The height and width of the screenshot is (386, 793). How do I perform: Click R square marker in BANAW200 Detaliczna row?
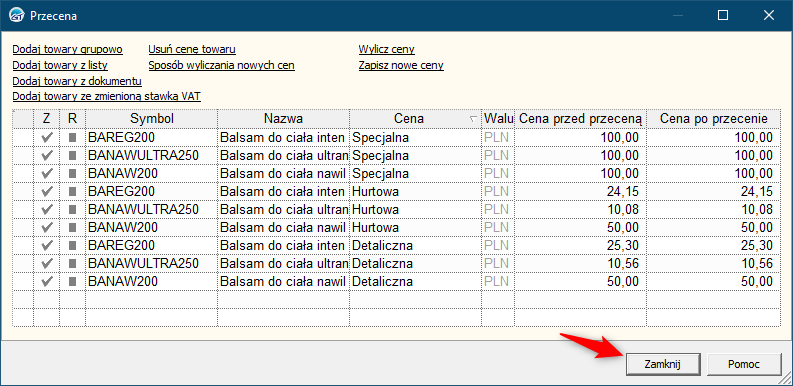(x=72, y=282)
